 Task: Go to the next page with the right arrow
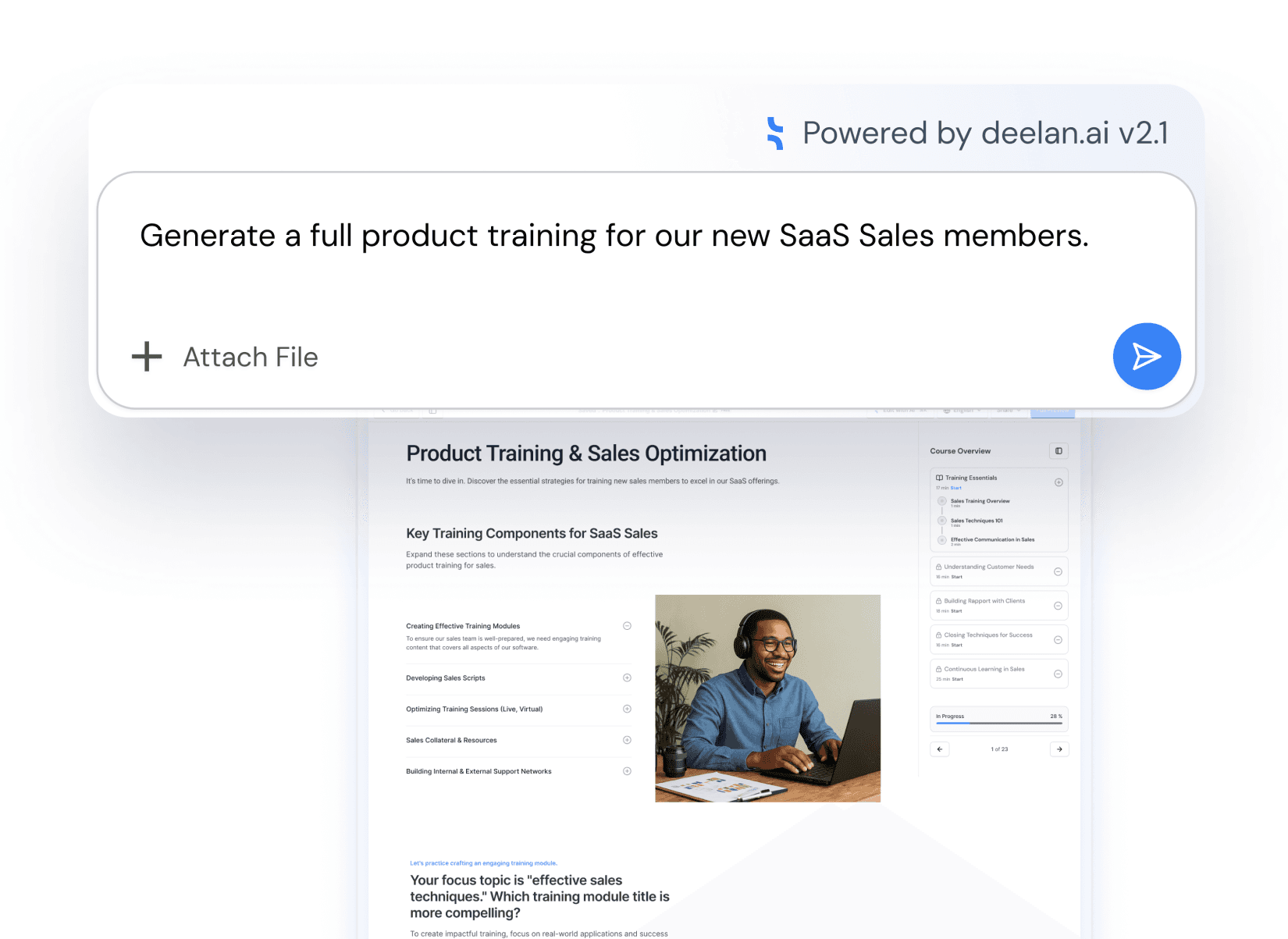(1059, 749)
